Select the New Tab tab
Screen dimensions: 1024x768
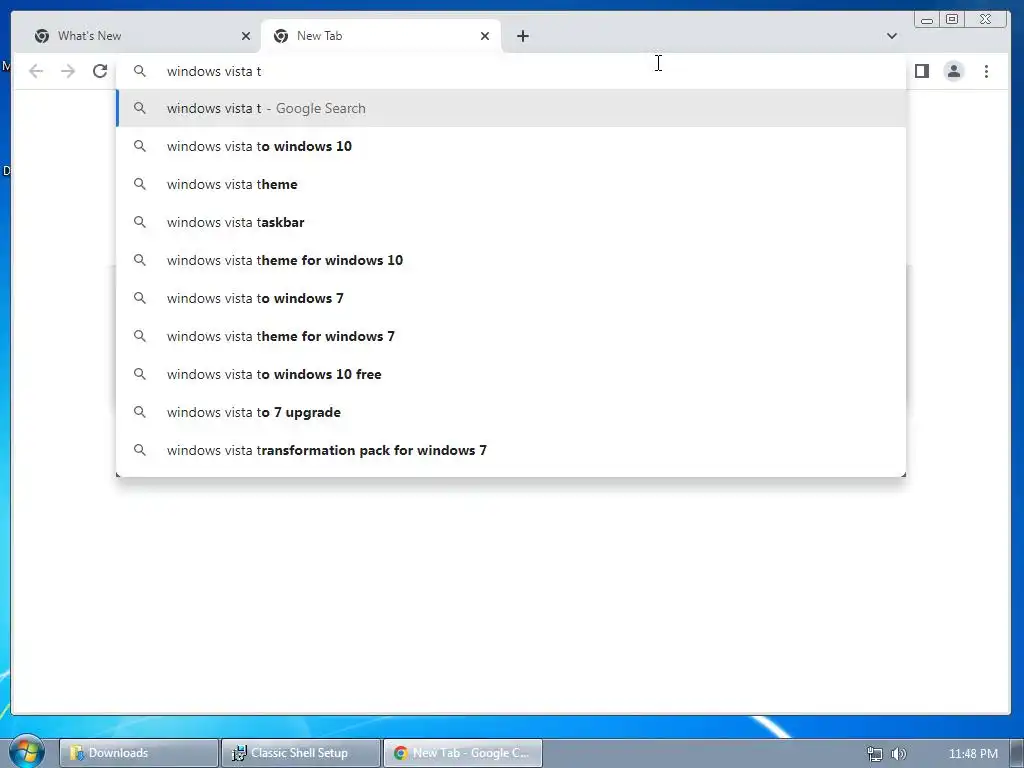pos(381,36)
